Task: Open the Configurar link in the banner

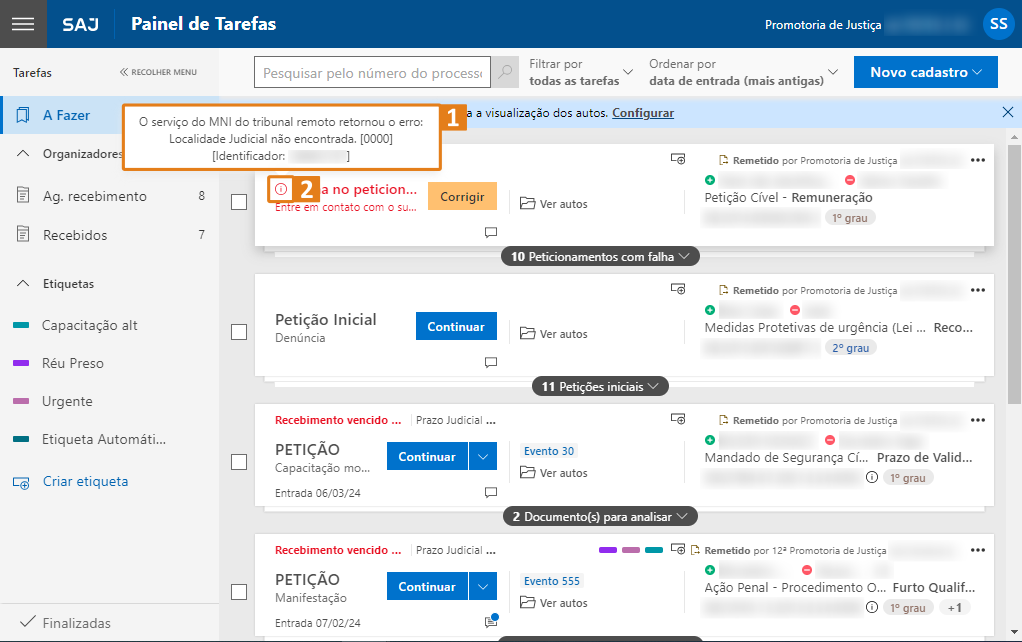Action: click(x=642, y=113)
